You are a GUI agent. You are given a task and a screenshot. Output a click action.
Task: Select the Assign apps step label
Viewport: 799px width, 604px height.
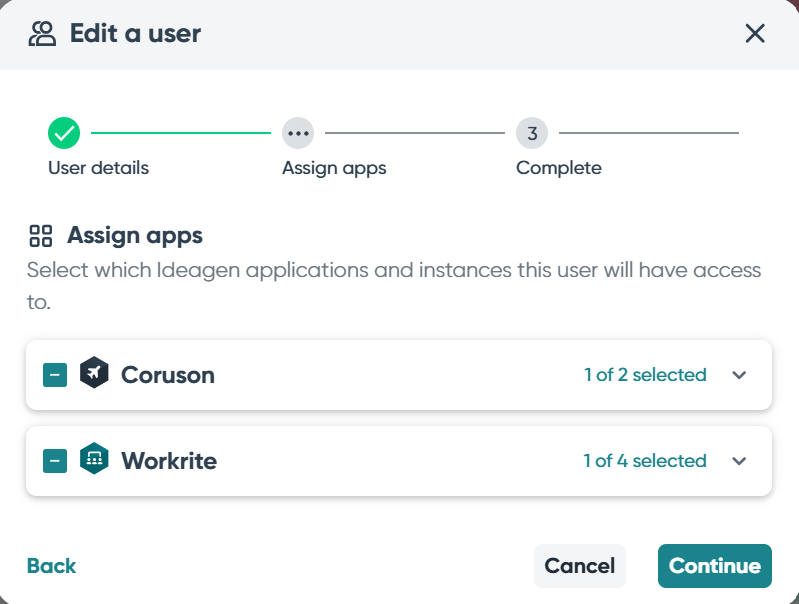coord(334,168)
